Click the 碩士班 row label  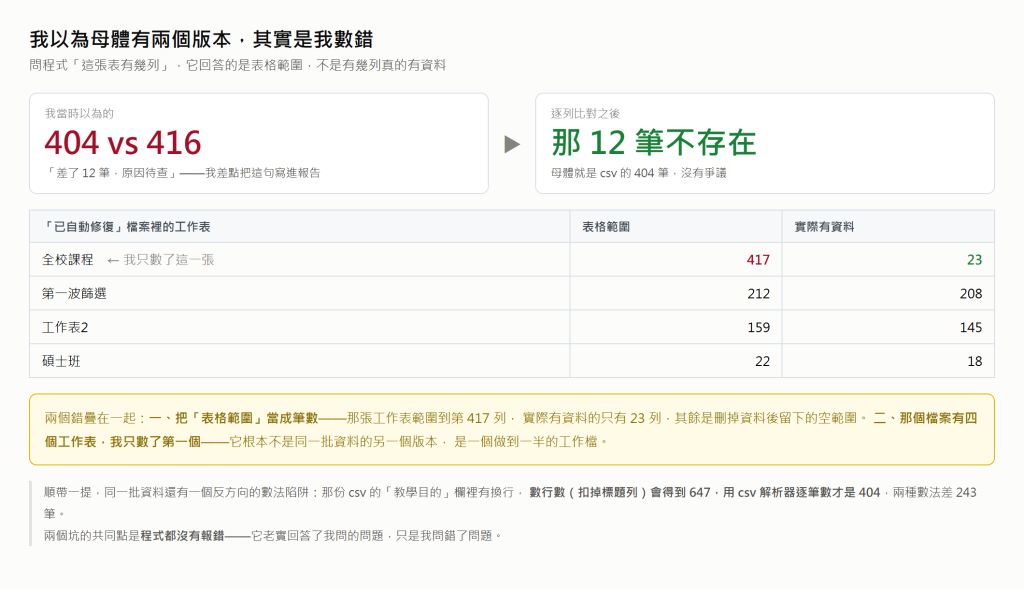[x=61, y=362]
